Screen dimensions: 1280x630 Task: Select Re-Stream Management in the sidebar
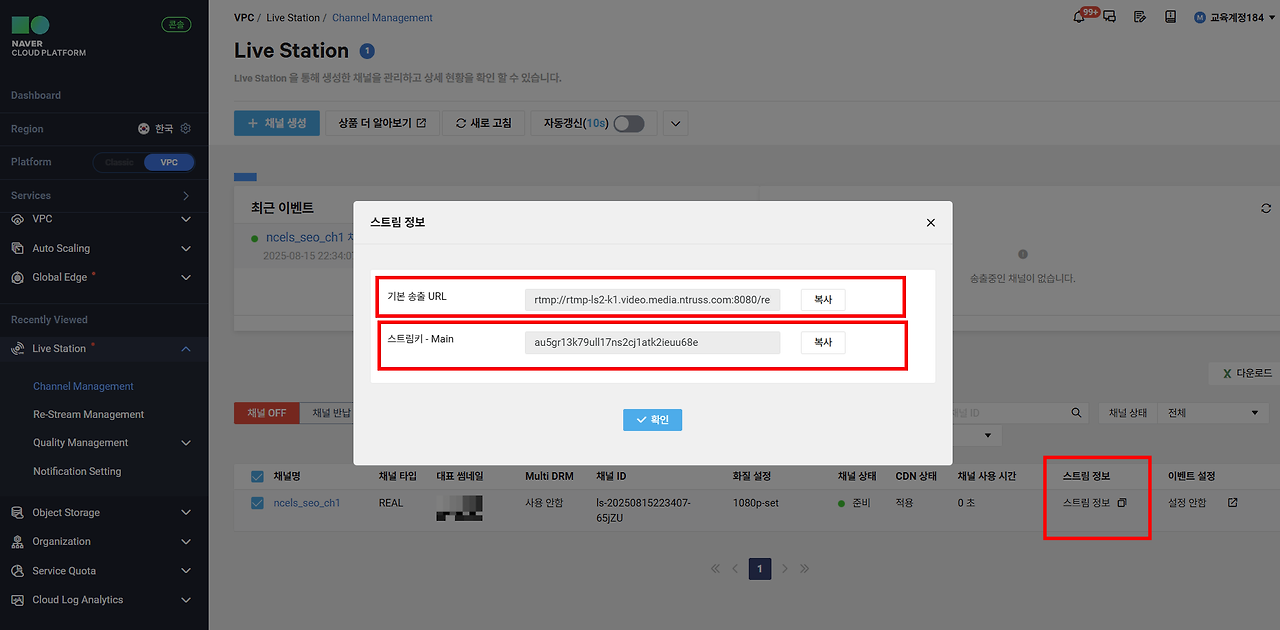pos(86,414)
